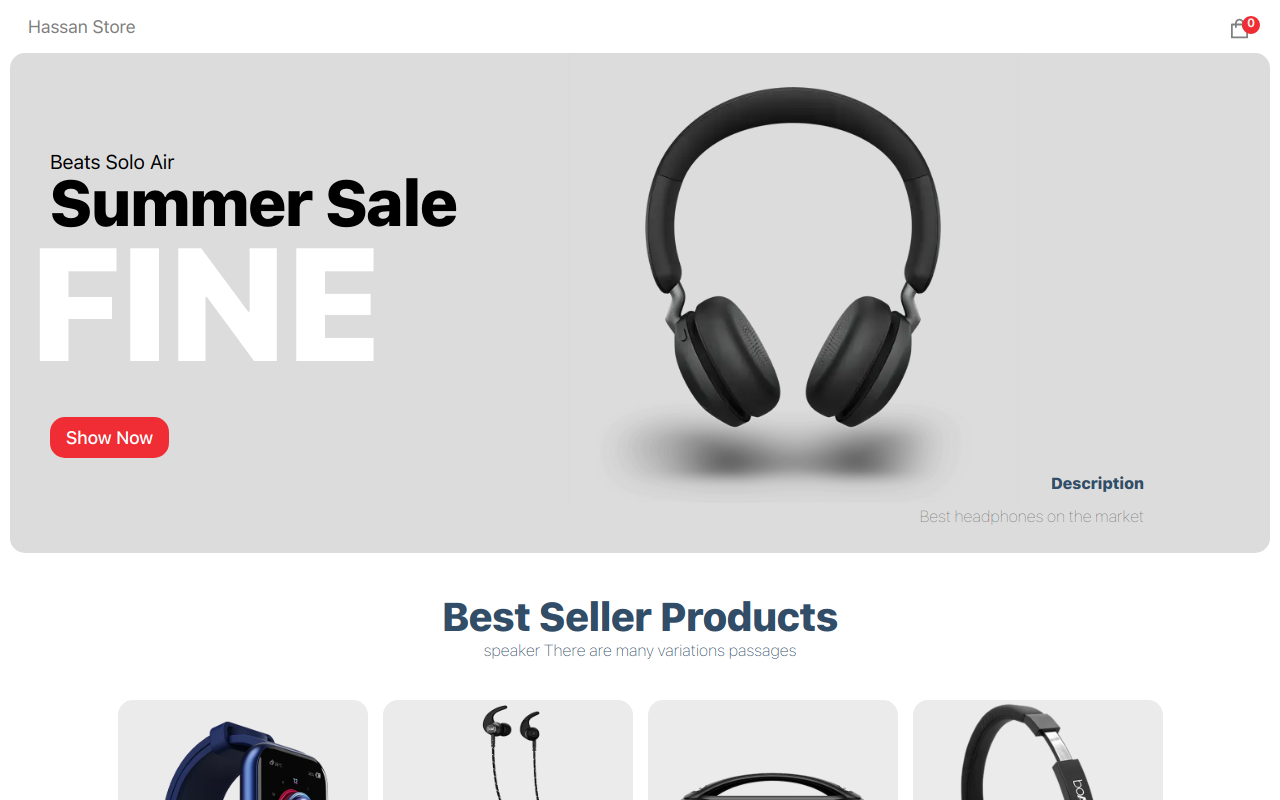The image size is (1280, 800).
Task: Open the black headband headphones product card
Action: coord(1038,750)
